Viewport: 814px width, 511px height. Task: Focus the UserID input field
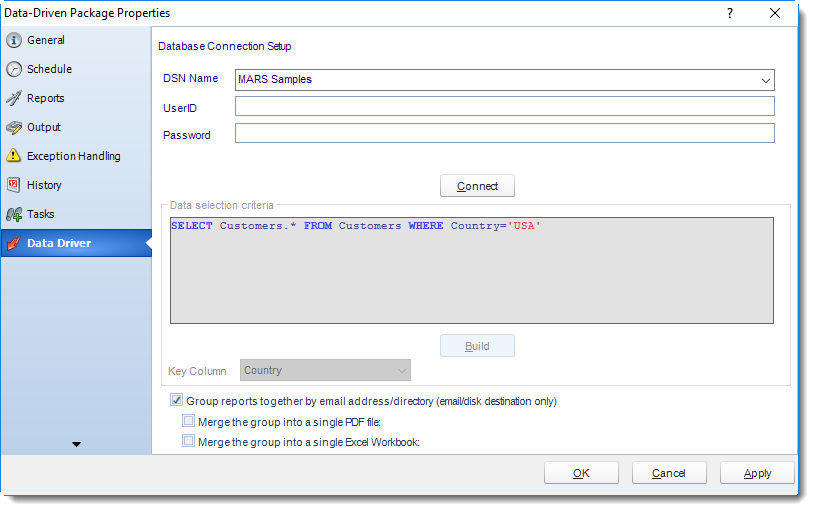[x=505, y=106]
